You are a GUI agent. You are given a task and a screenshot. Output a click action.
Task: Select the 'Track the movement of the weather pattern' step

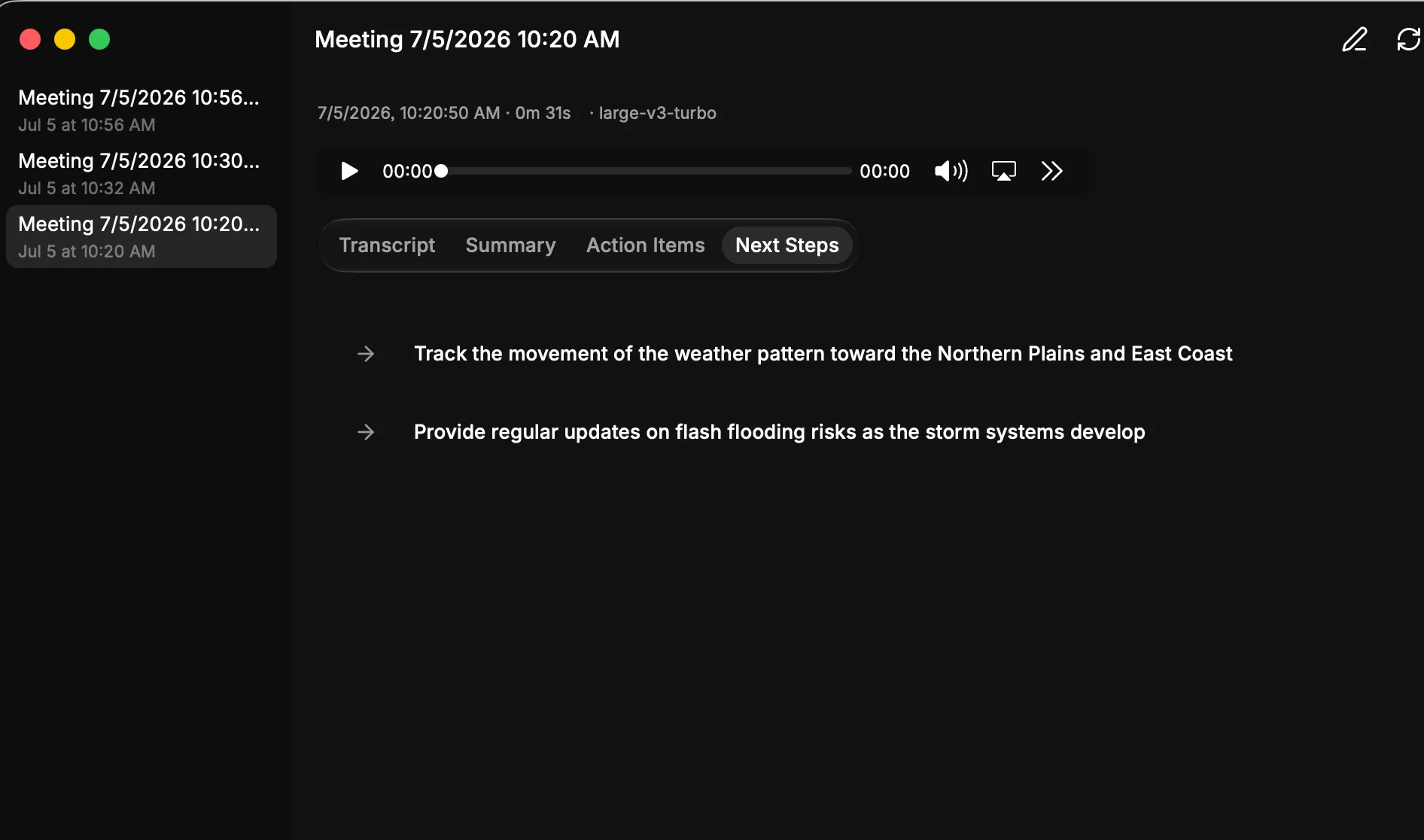pos(823,354)
